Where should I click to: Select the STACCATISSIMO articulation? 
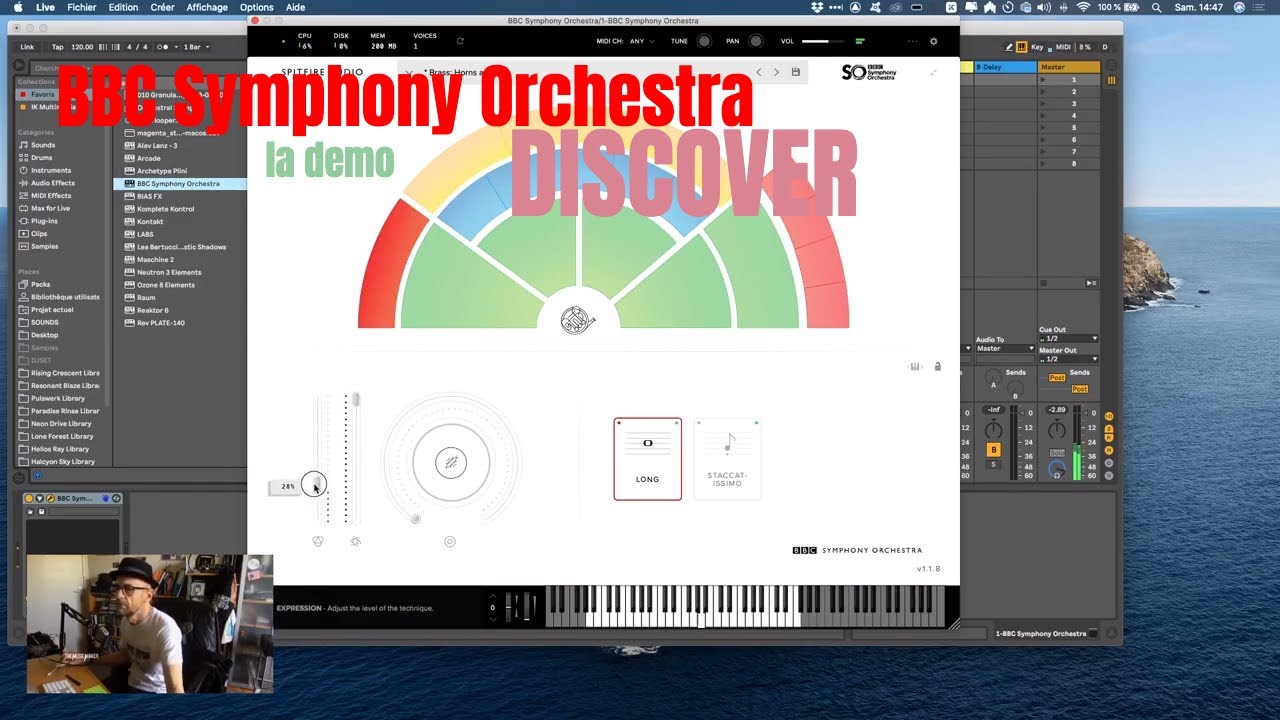click(727, 459)
